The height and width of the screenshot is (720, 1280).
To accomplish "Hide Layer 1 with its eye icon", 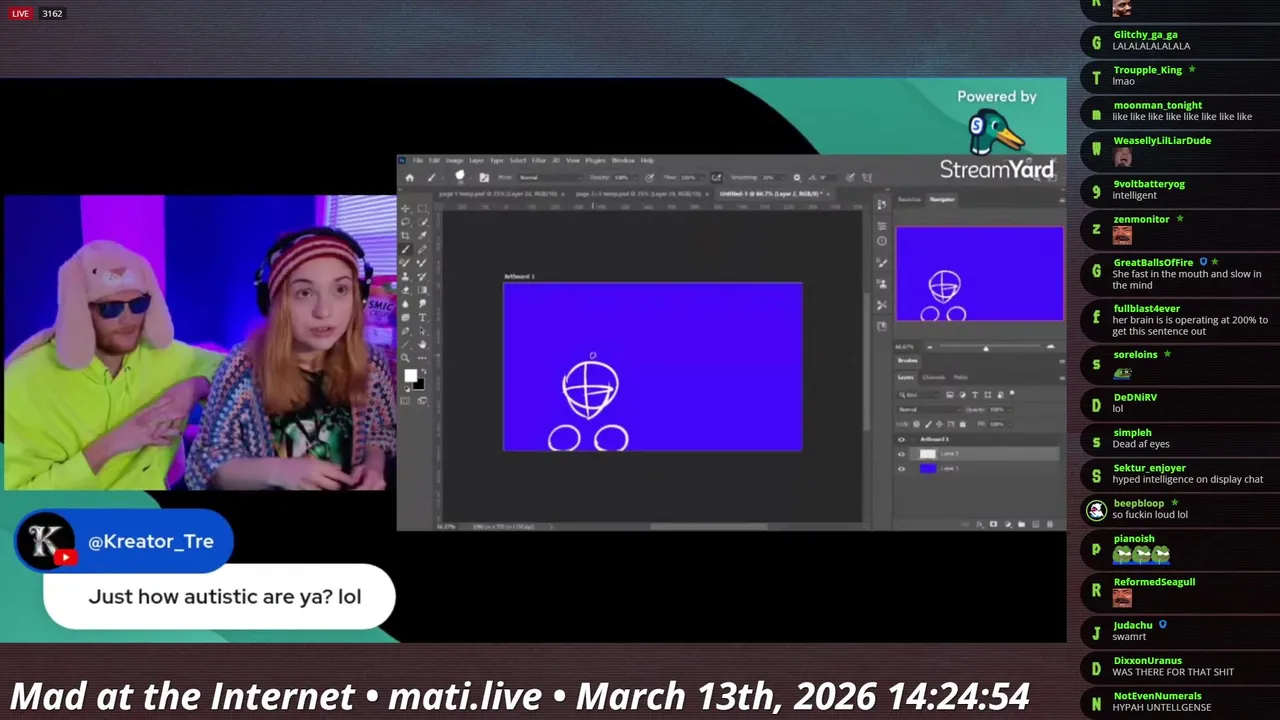I will [x=901, y=469].
